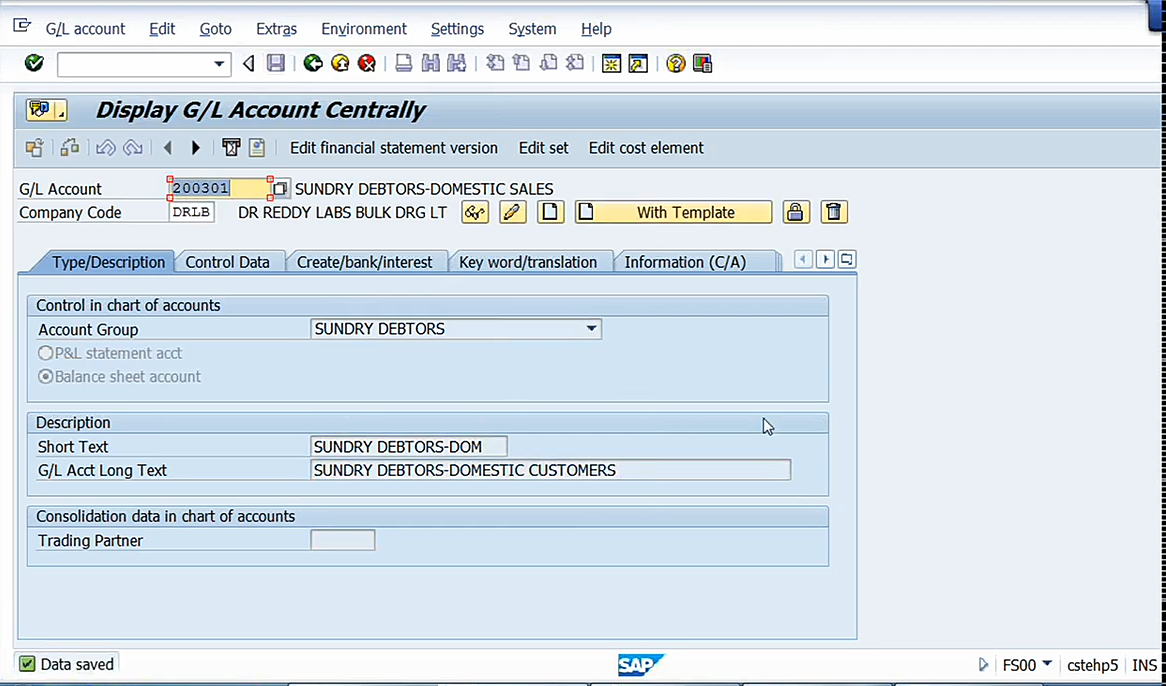This screenshot has width=1166, height=686.
Task: Open the customize local layout icon
Action: (x=702, y=63)
